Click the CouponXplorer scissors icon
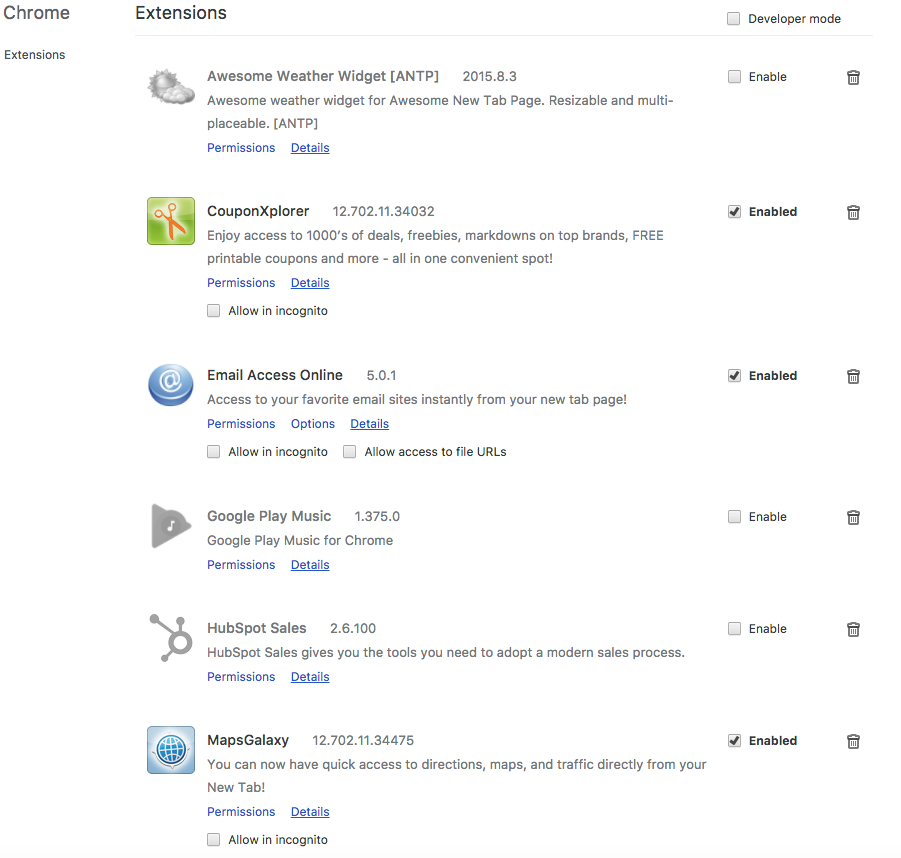The height and width of the screenshot is (858, 901). point(171,221)
